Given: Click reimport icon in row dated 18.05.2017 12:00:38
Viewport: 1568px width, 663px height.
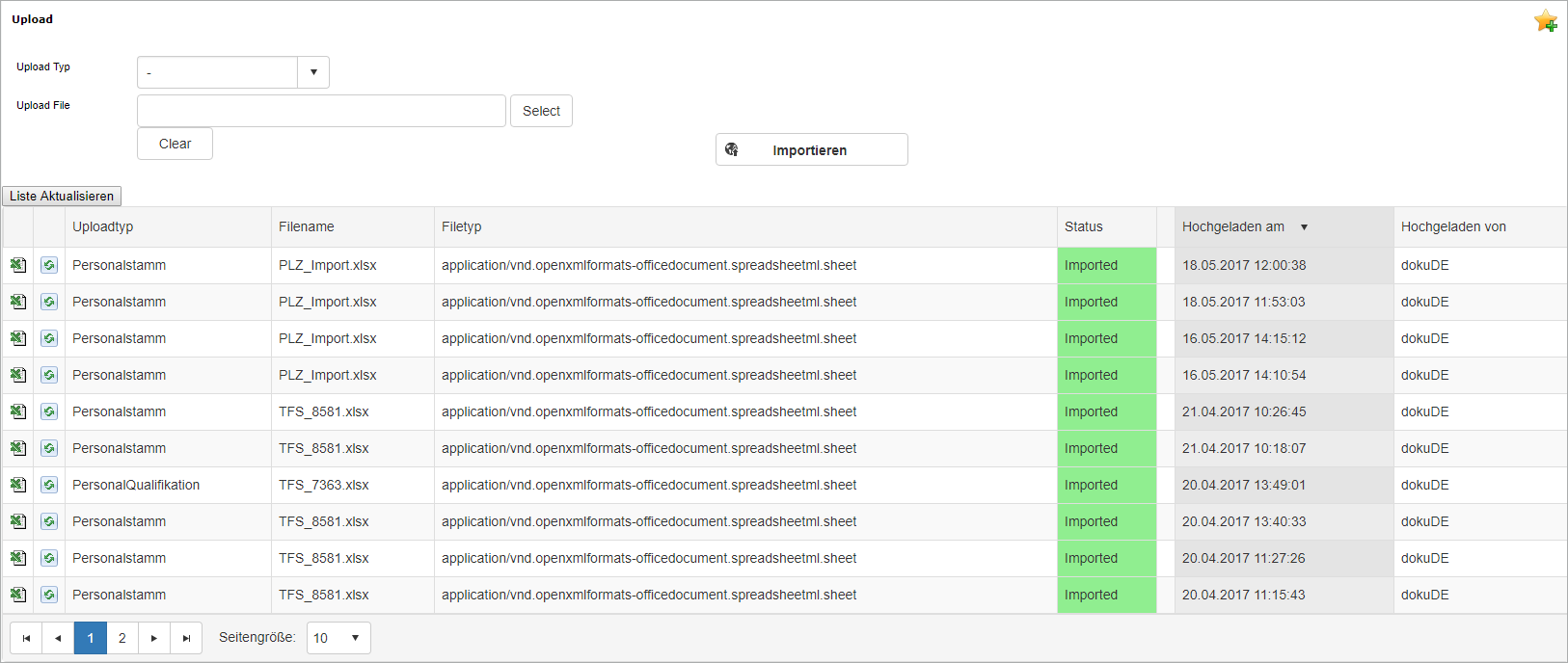Looking at the screenshot, I should tap(49, 265).
